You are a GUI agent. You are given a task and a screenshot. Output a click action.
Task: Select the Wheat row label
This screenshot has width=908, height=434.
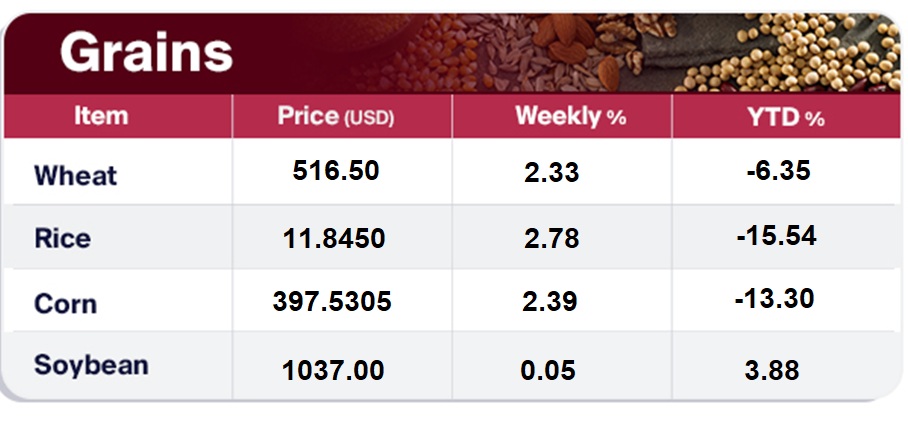pyautogui.click(x=75, y=176)
